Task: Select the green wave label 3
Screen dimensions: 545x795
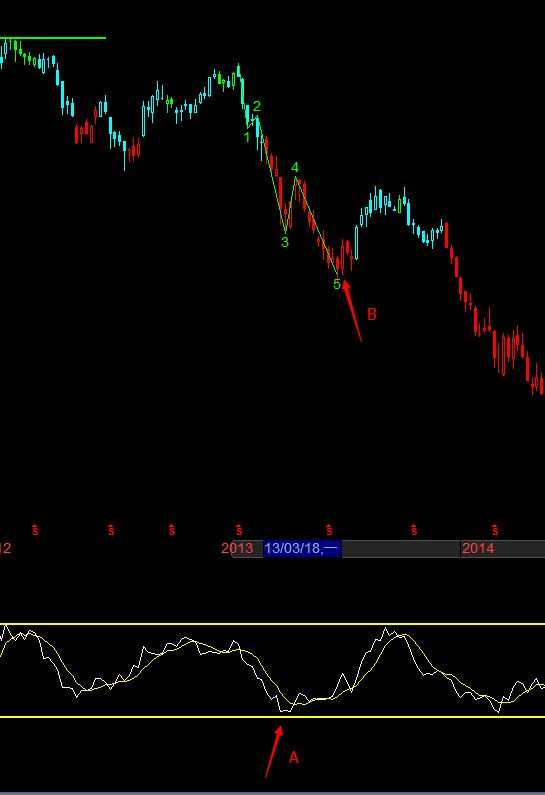Action: pos(284,242)
